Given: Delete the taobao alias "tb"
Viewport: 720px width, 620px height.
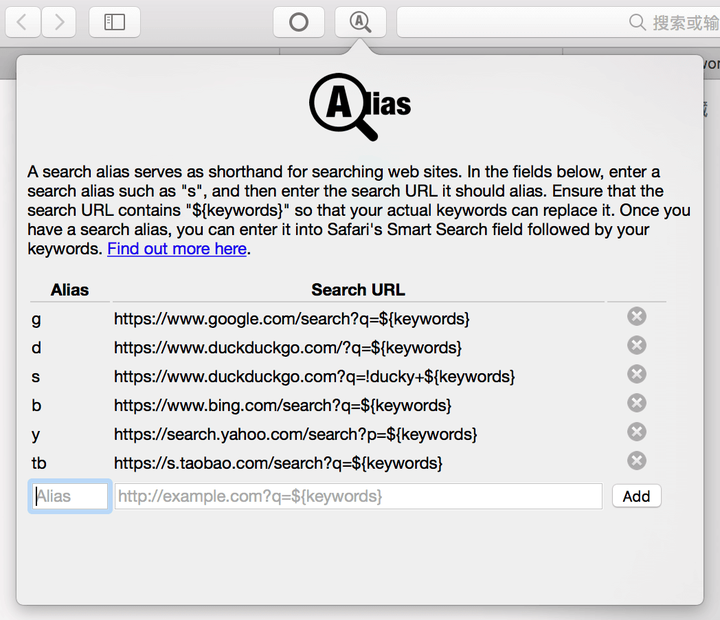Looking at the screenshot, I should (x=637, y=461).
